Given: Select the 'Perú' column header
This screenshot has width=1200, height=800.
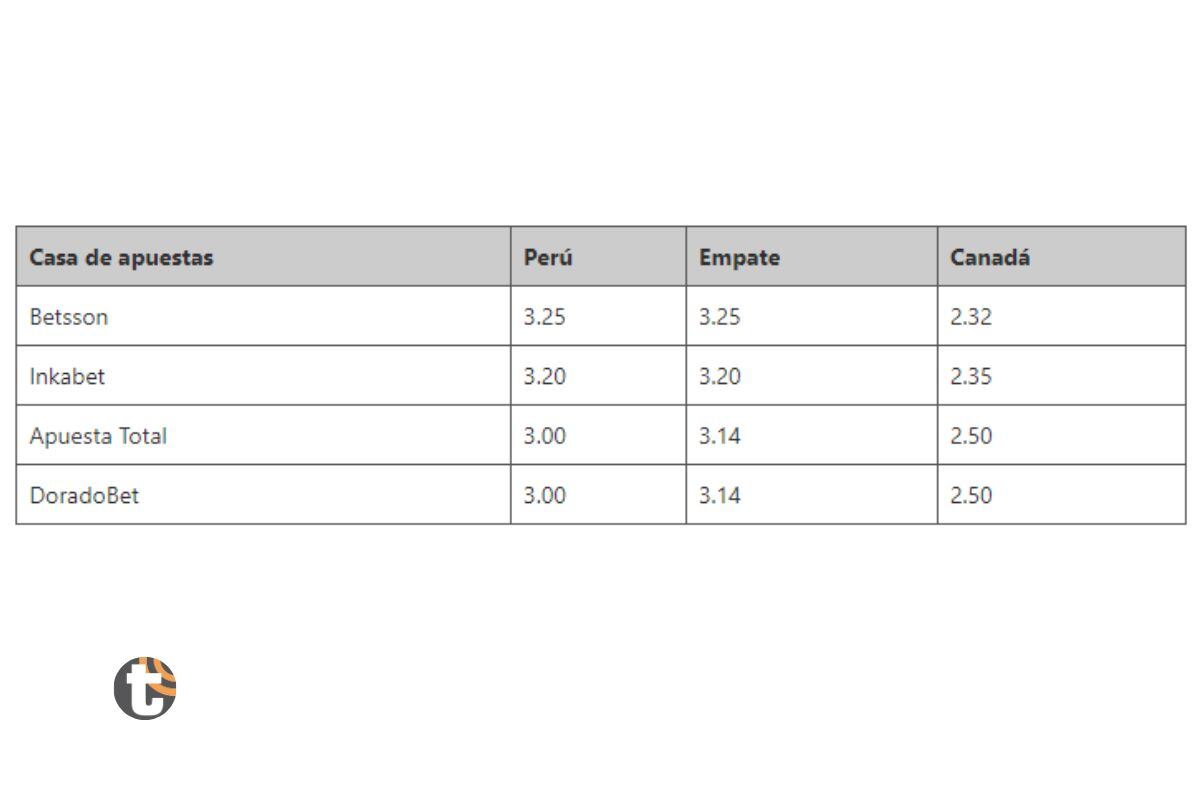Looking at the screenshot, I should point(548,257).
